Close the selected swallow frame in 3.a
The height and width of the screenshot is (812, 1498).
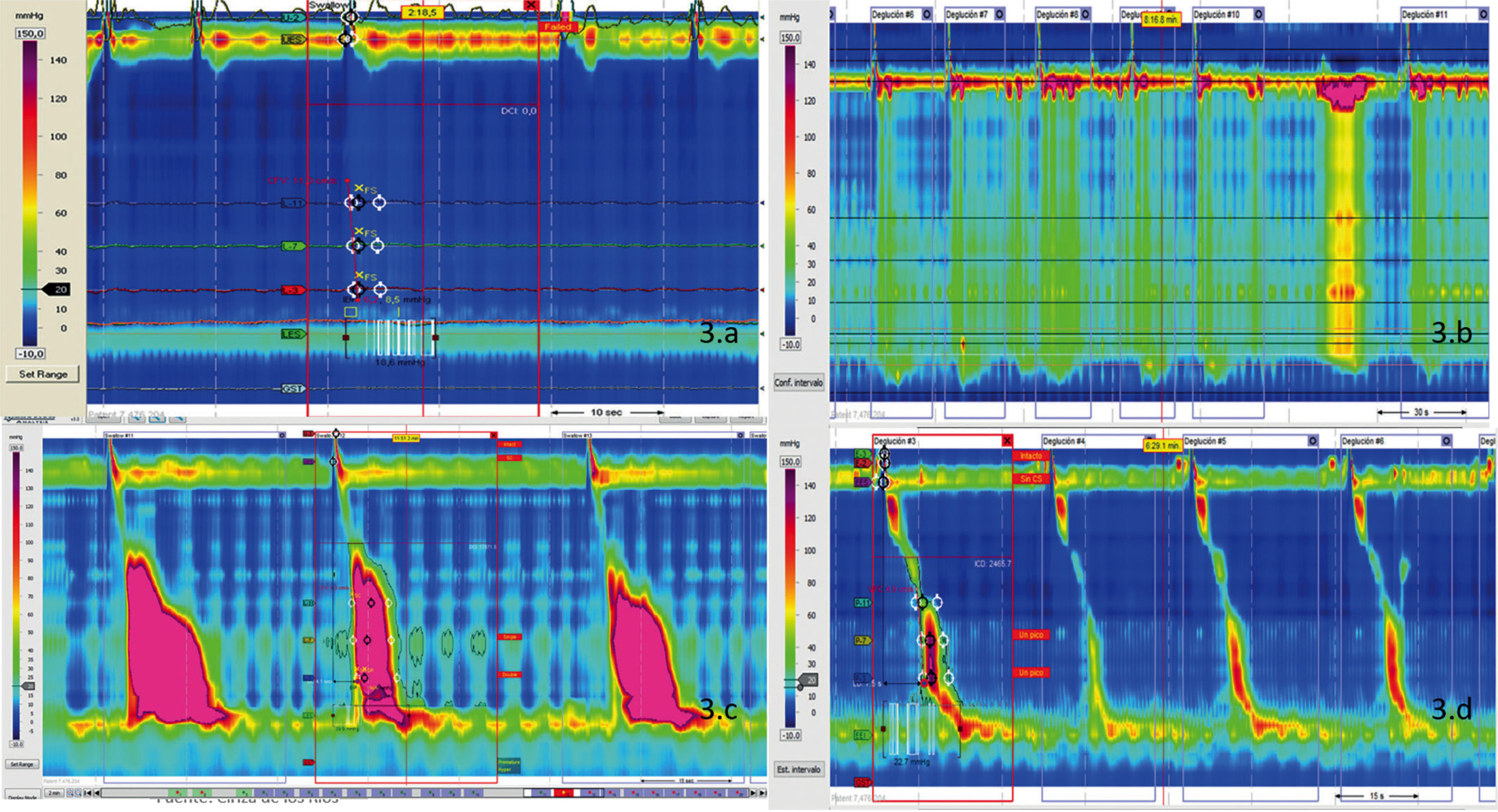tap(531, 5)
